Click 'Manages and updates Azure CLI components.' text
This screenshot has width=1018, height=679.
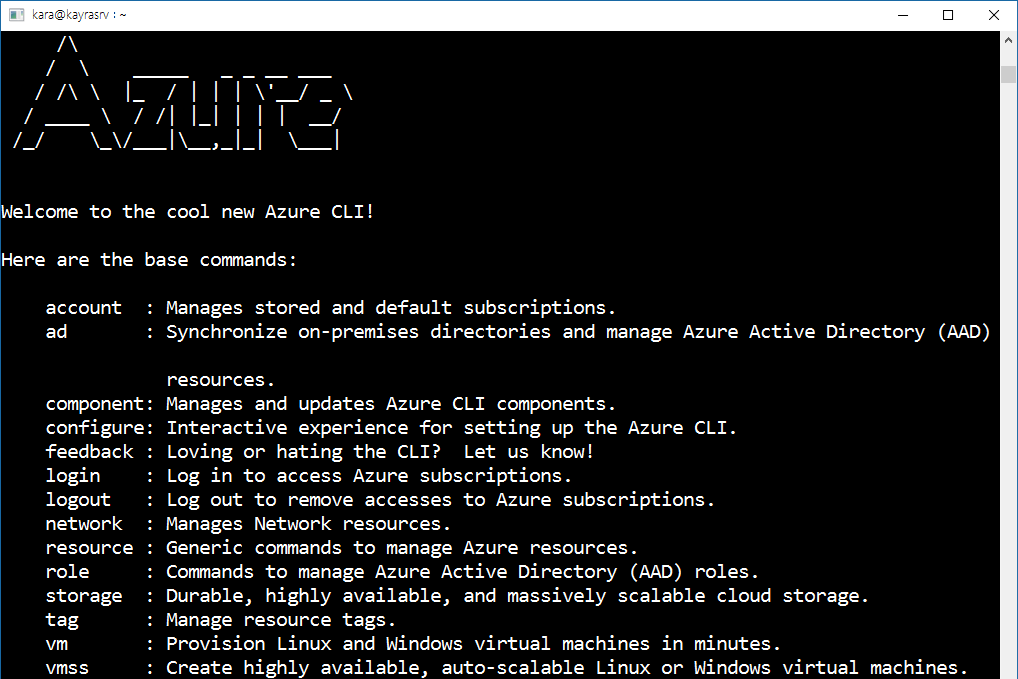(390, 404)
